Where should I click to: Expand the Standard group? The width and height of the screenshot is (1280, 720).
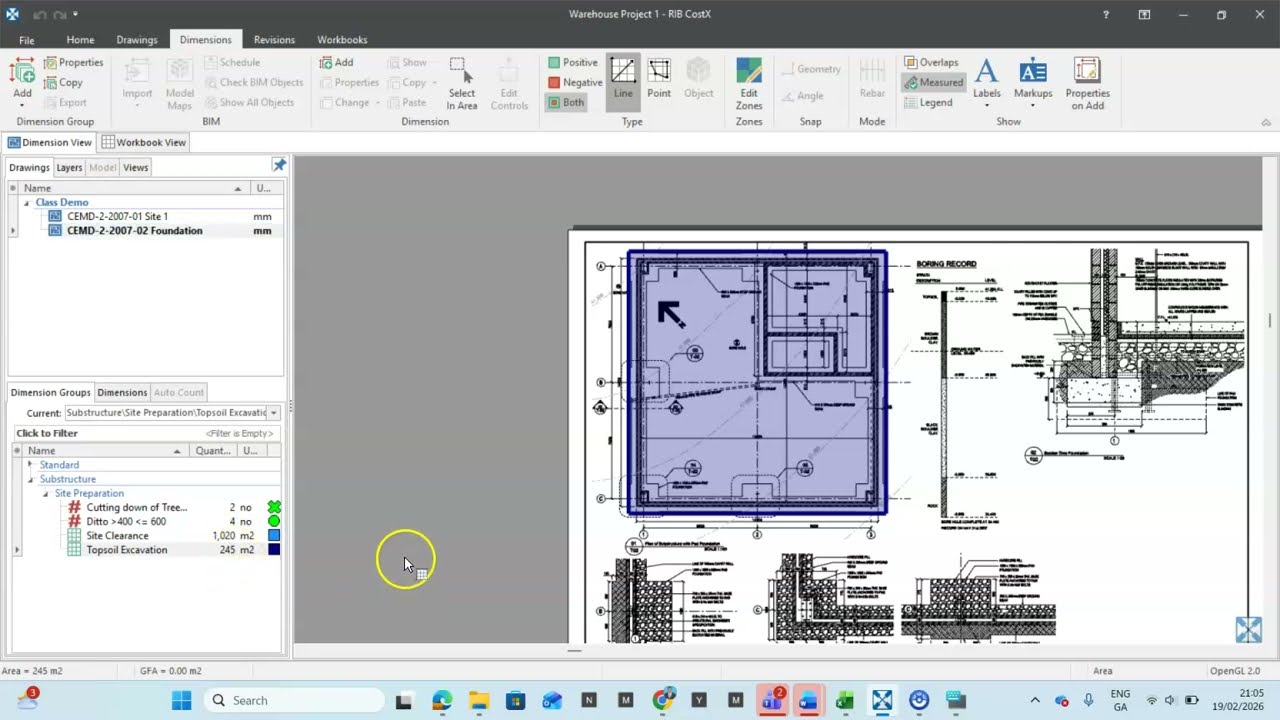coord(30,465)
